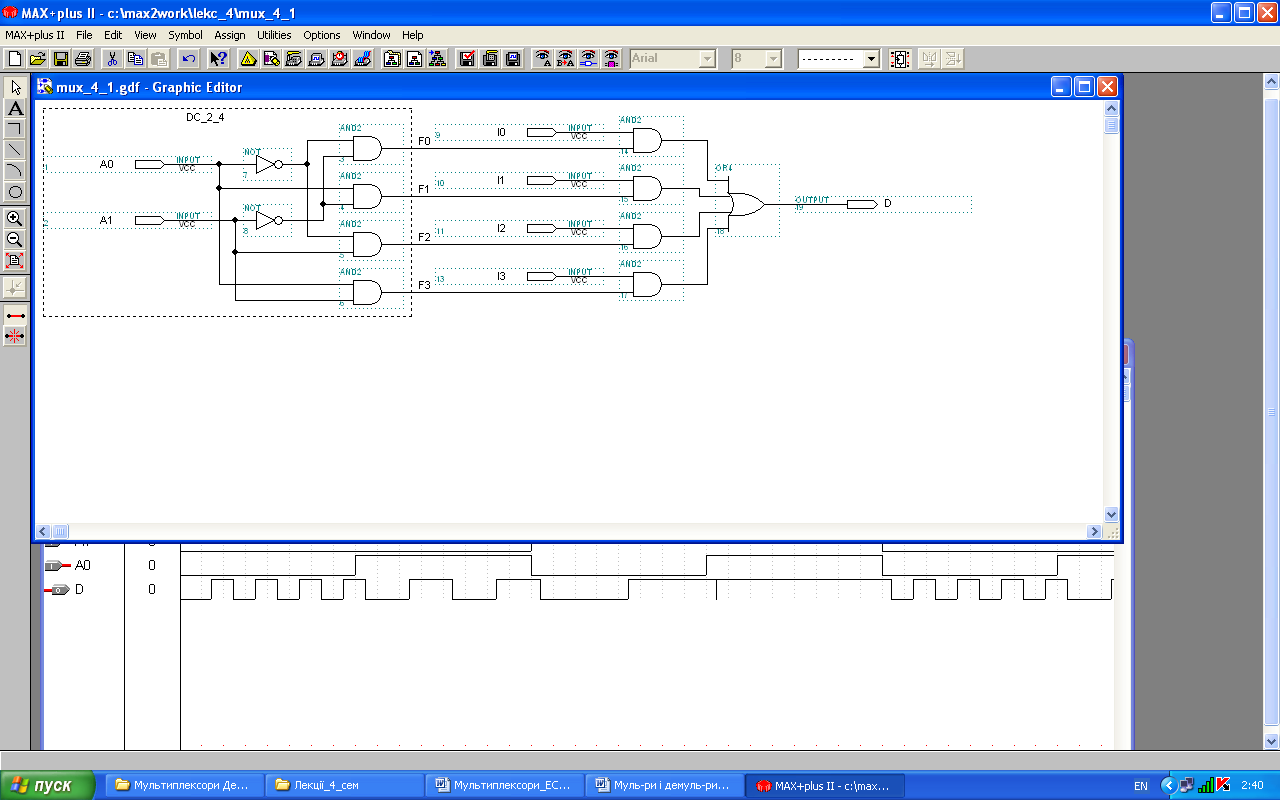
Task: Click the Search Text eye icon
Action: click(543, 59)
